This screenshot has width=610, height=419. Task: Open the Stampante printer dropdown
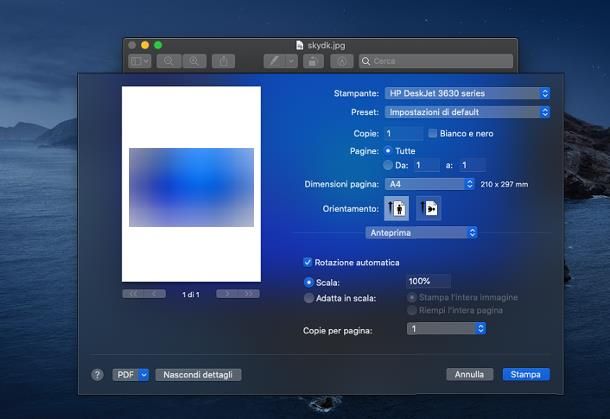[467, 93]
